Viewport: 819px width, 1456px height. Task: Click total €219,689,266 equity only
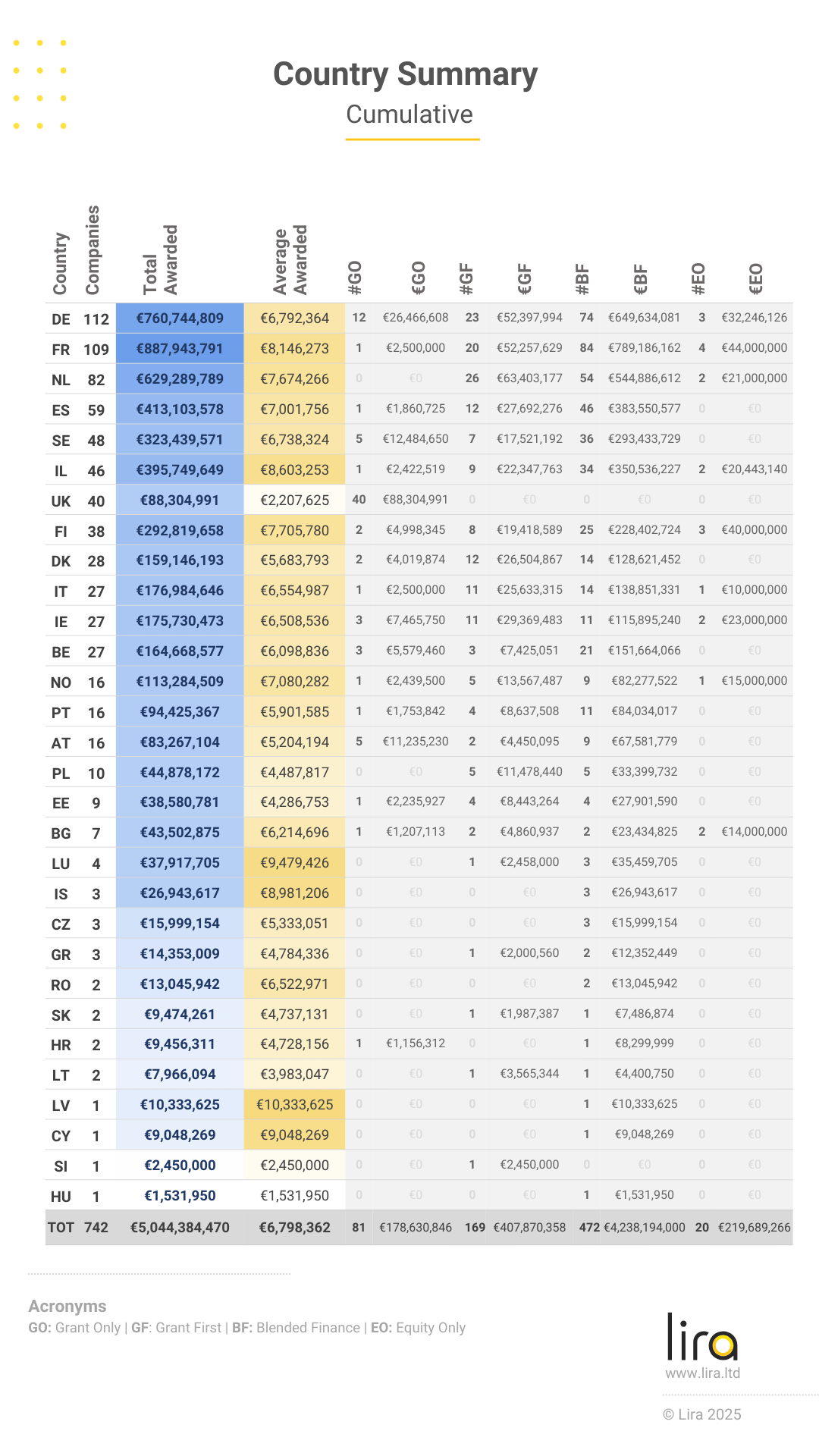click(x=755, y=1228)
